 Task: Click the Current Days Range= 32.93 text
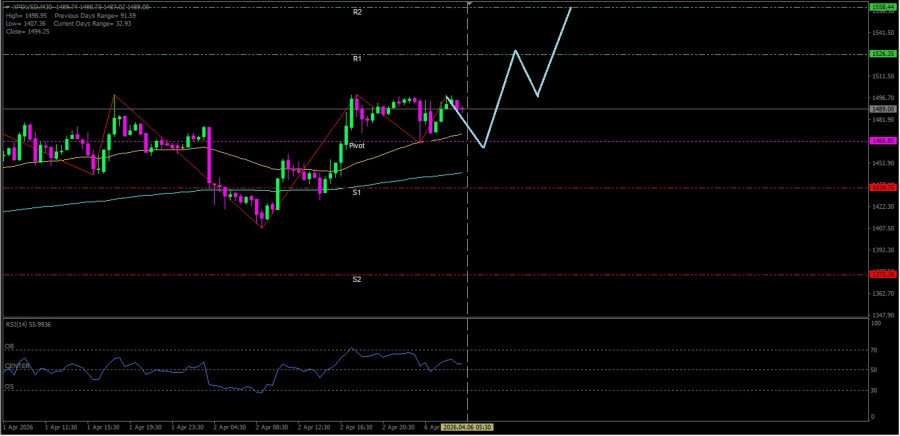(x=92, y=24)
